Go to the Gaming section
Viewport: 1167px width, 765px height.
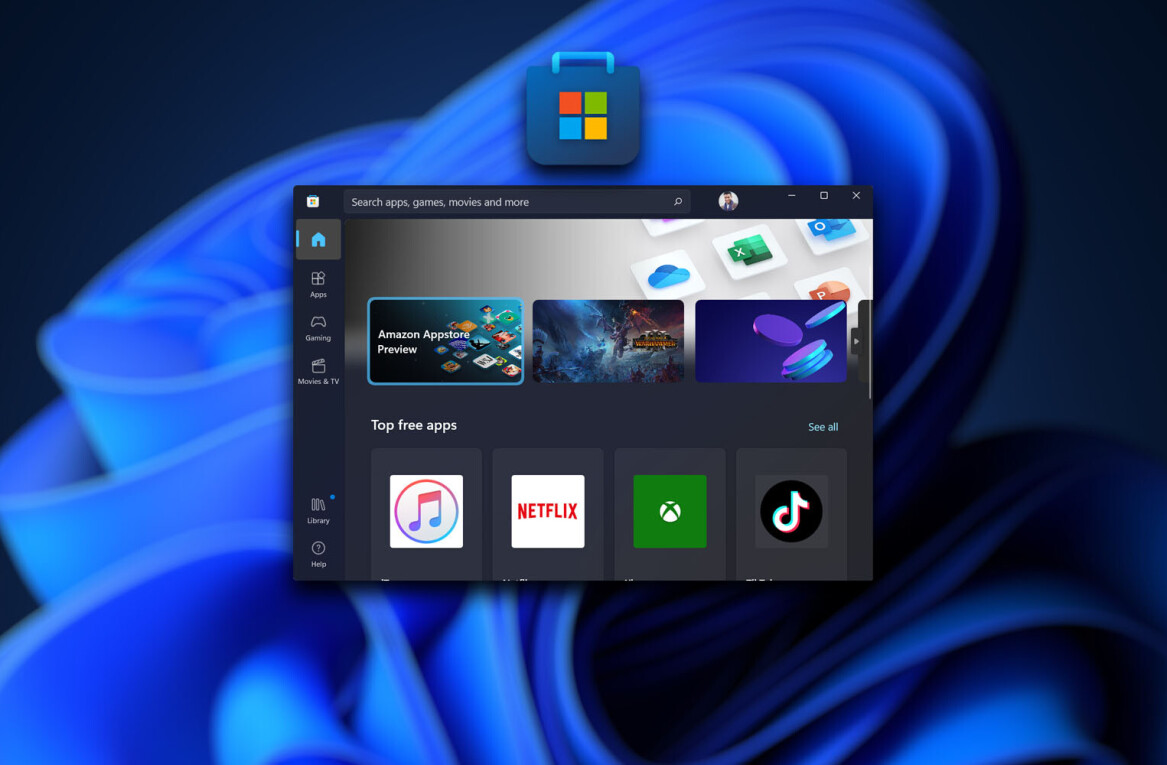[x=318, y=327]
